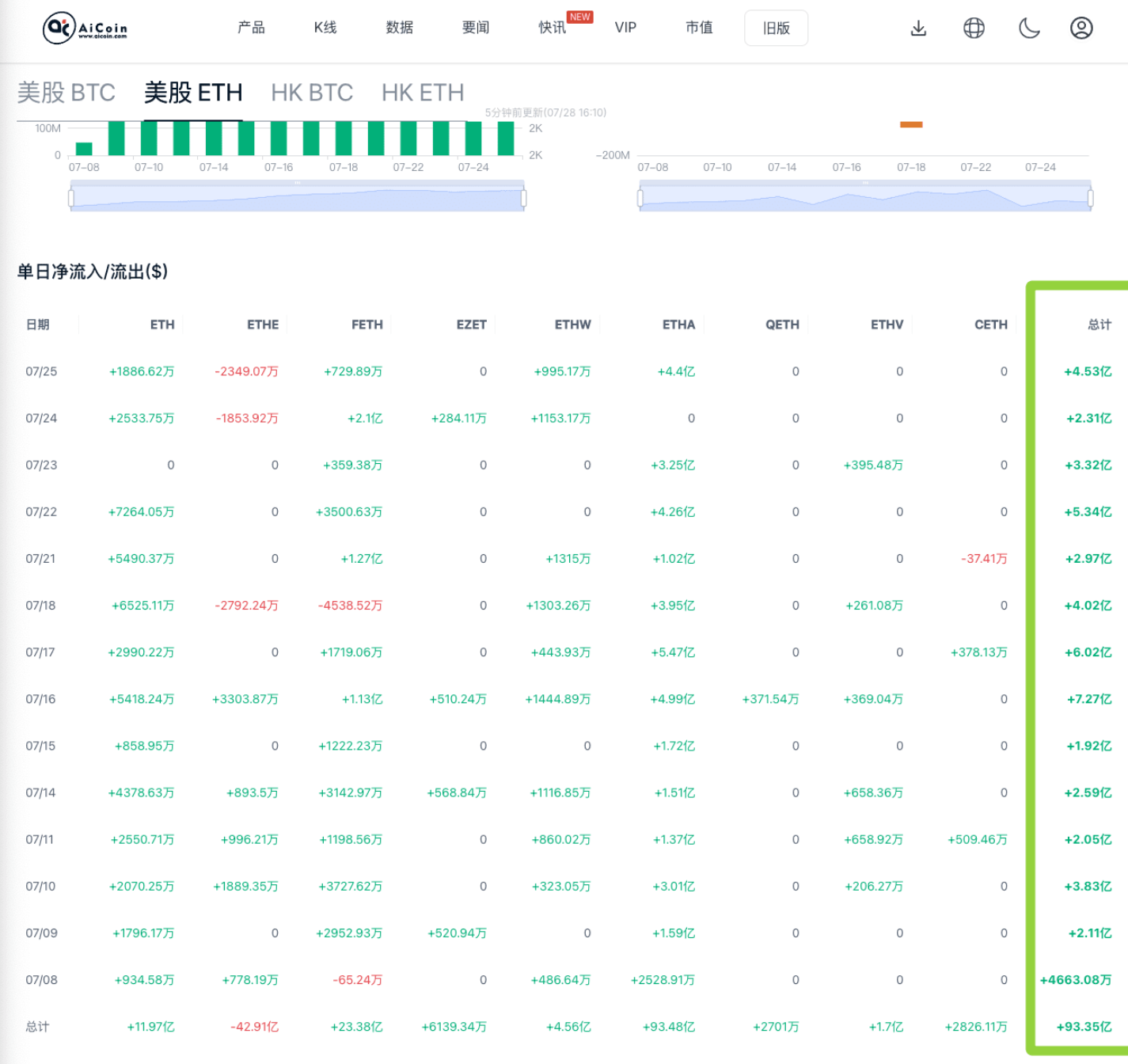Open the 数据 menu
Screen dimensions: 1128x1064
pos(400,28)
